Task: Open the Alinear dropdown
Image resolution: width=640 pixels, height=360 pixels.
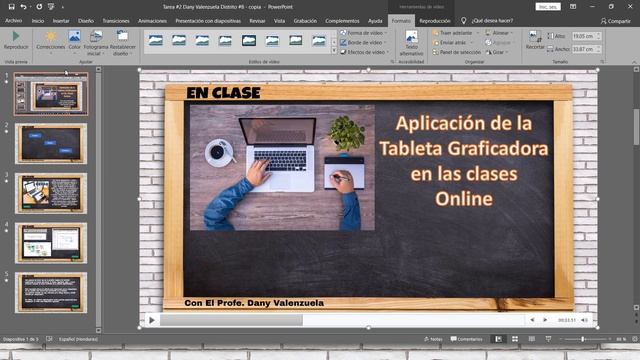Action: tap(499, 33)
